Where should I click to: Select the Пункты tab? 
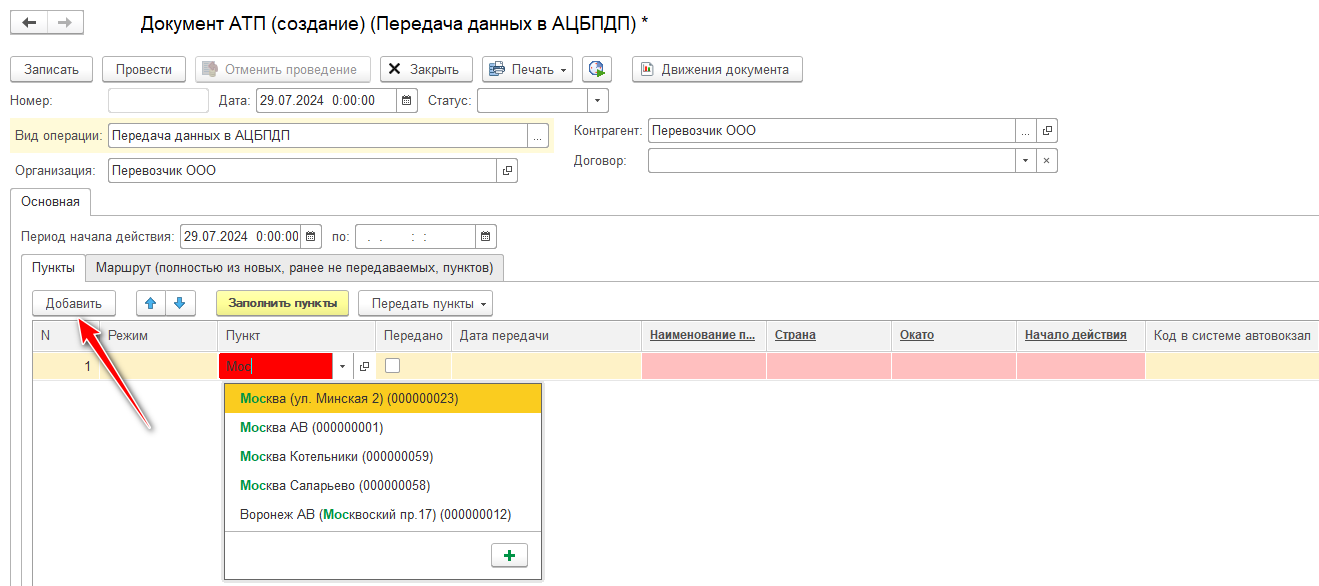[x=52, y=268]
